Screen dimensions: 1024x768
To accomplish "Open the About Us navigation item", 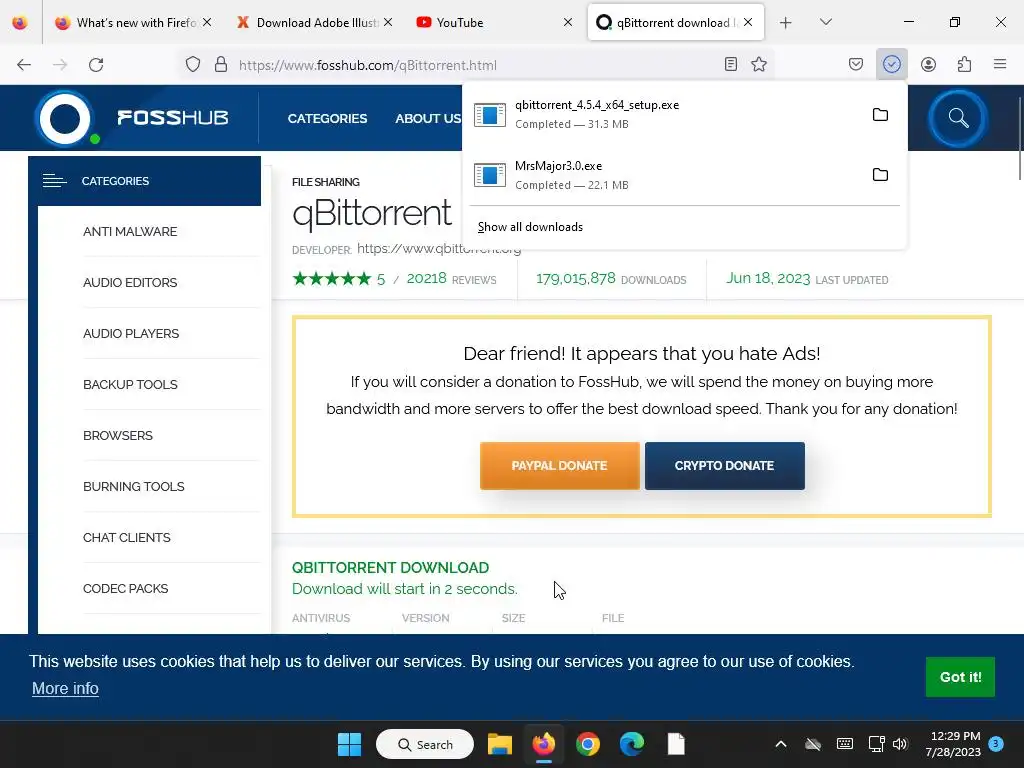I will [428, 118].
